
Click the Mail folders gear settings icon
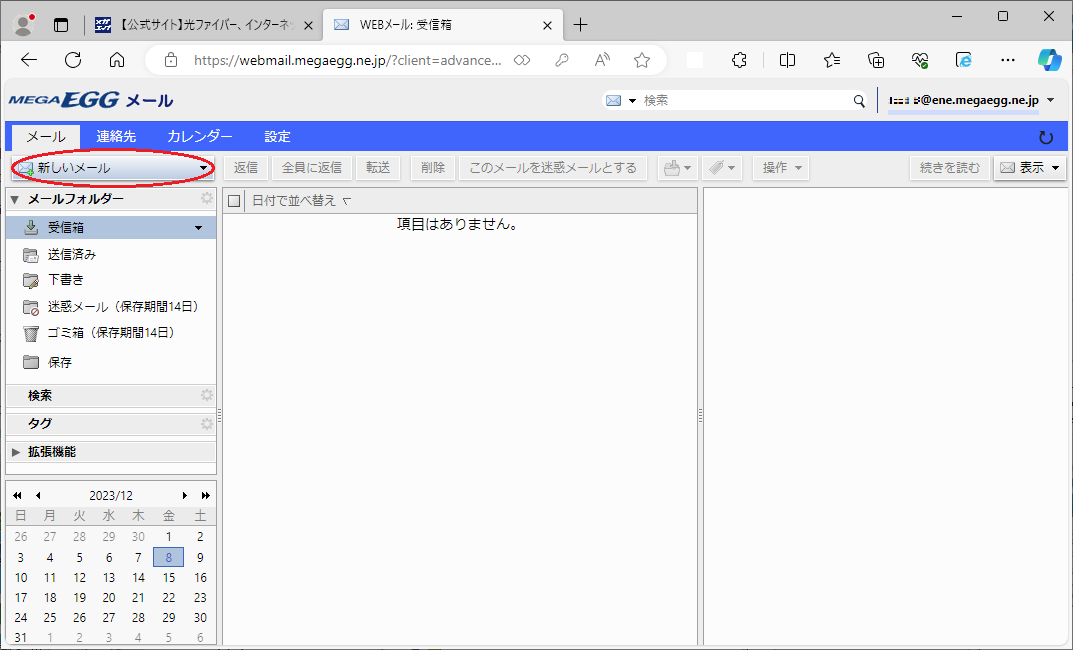coord(207,198)
